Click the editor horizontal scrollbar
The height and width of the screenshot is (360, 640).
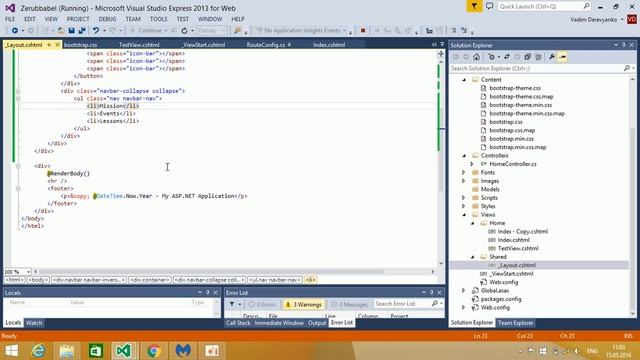pyautogui.click(x=211, y=271)
